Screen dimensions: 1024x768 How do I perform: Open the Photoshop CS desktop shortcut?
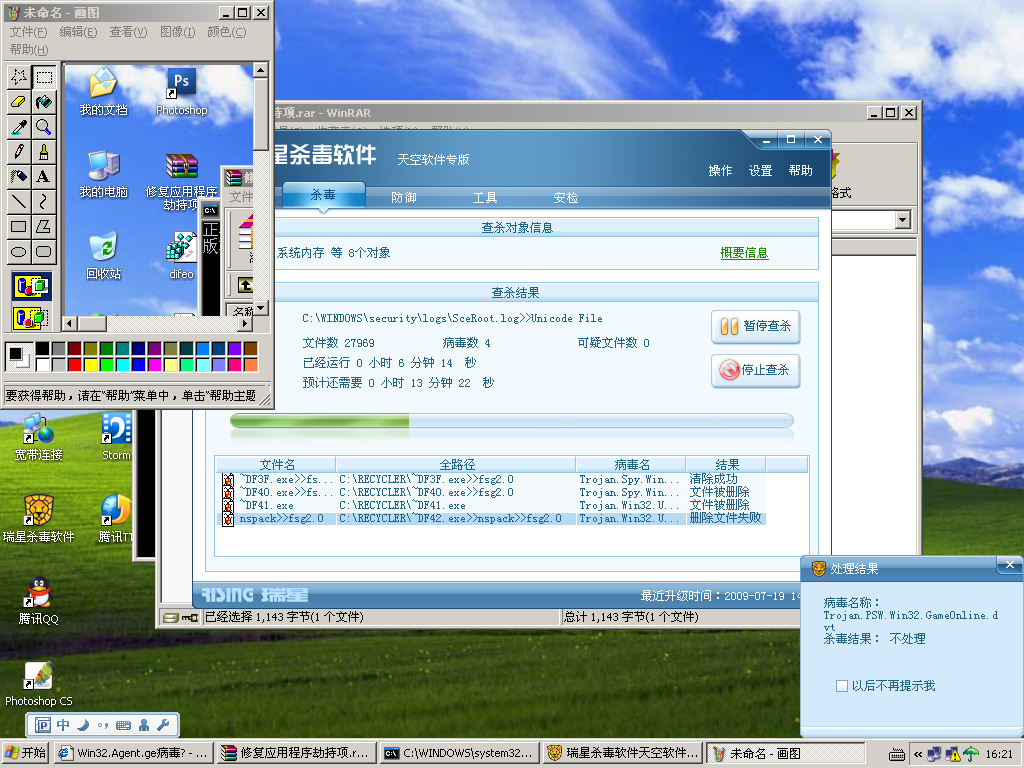tap(39, 684)
